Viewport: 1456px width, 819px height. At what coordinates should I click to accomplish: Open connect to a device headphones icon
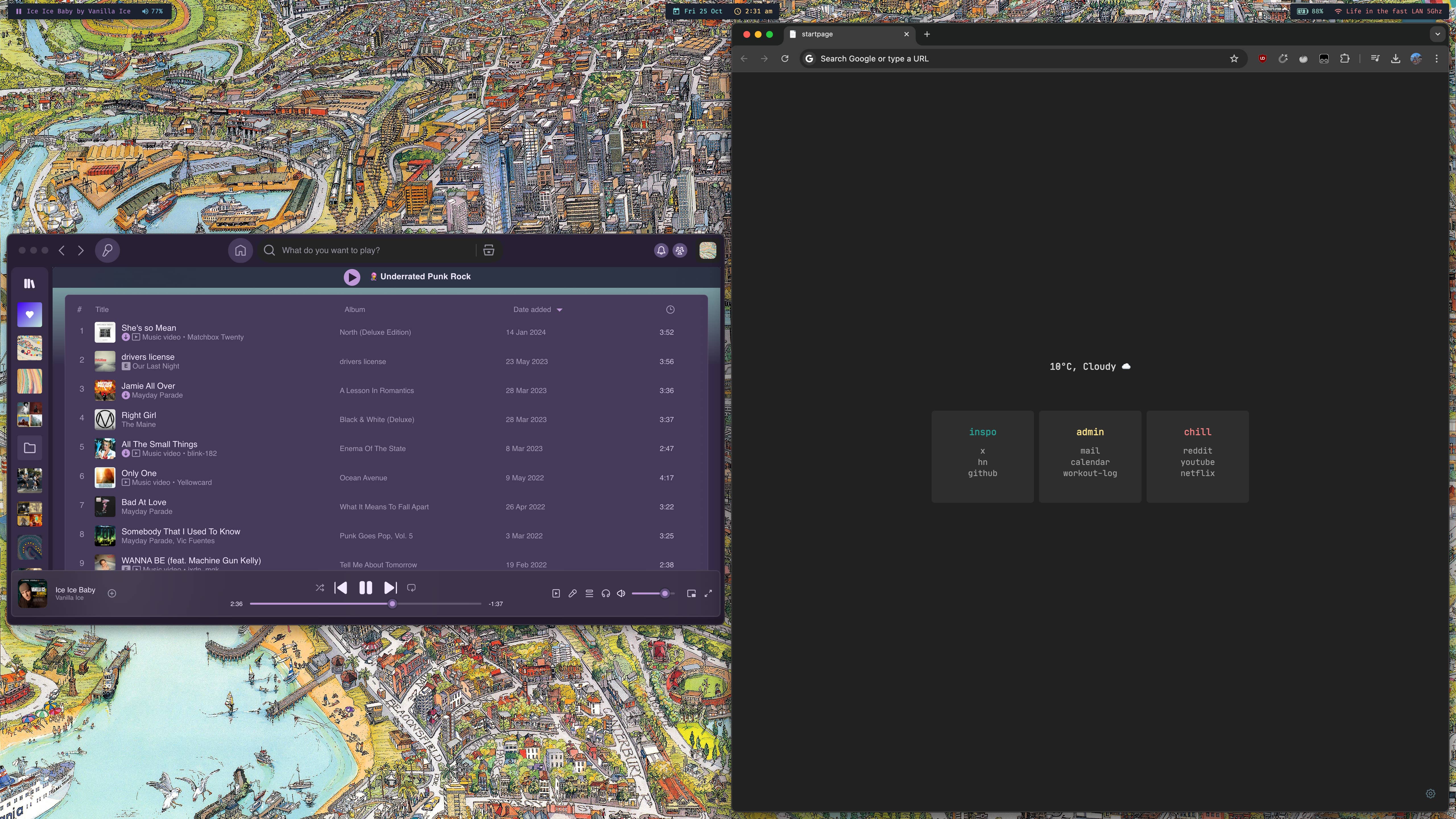click(605, 593)
